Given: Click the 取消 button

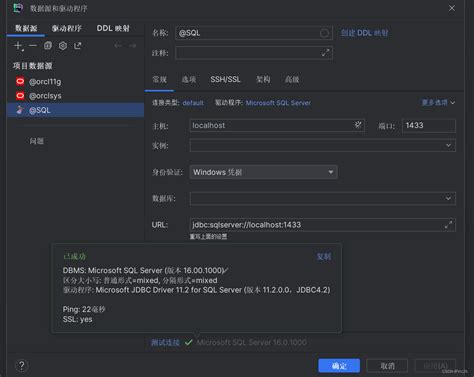Looking at the screenshot, I should click(x=387, y=366).
